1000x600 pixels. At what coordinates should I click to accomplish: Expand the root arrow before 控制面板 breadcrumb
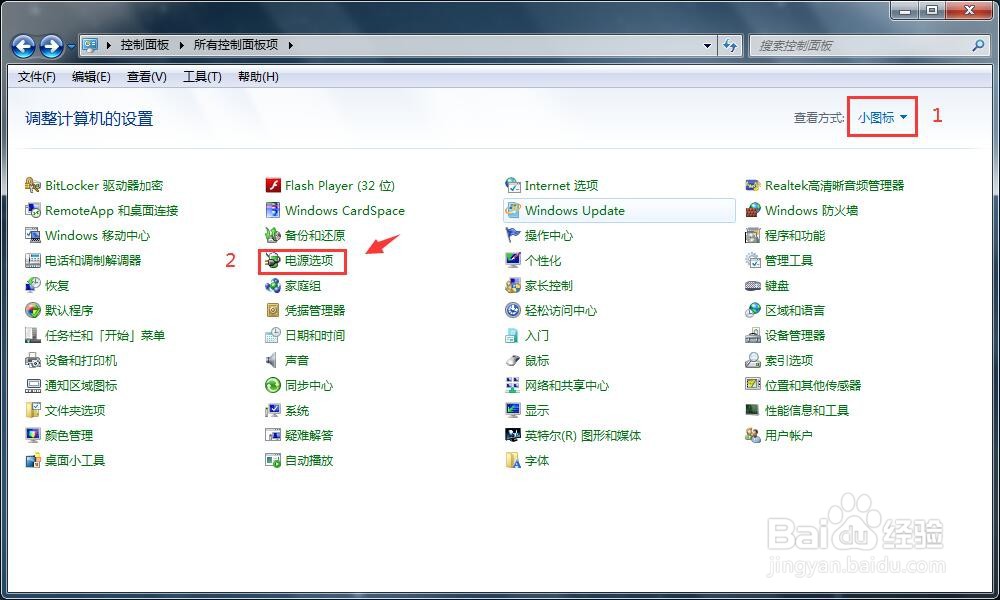click(108, 45)
